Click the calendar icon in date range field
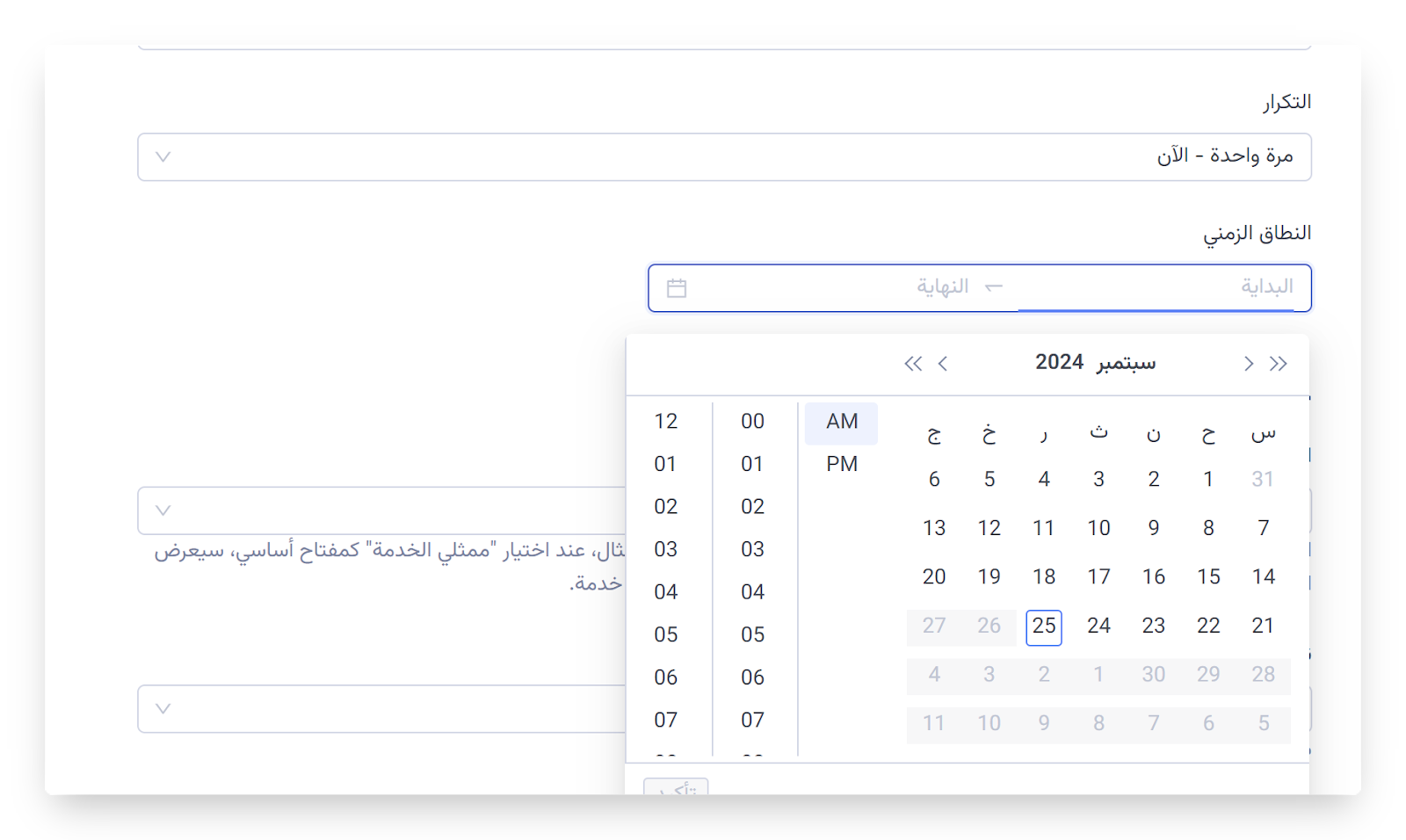 click(677, 288)
